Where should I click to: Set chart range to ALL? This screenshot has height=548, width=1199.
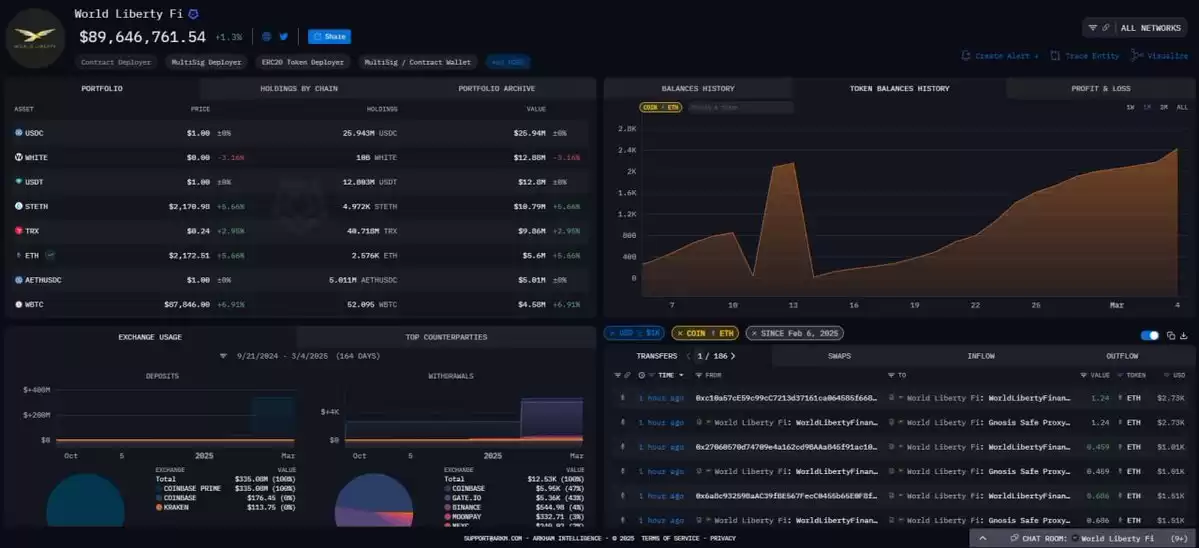1181,108
